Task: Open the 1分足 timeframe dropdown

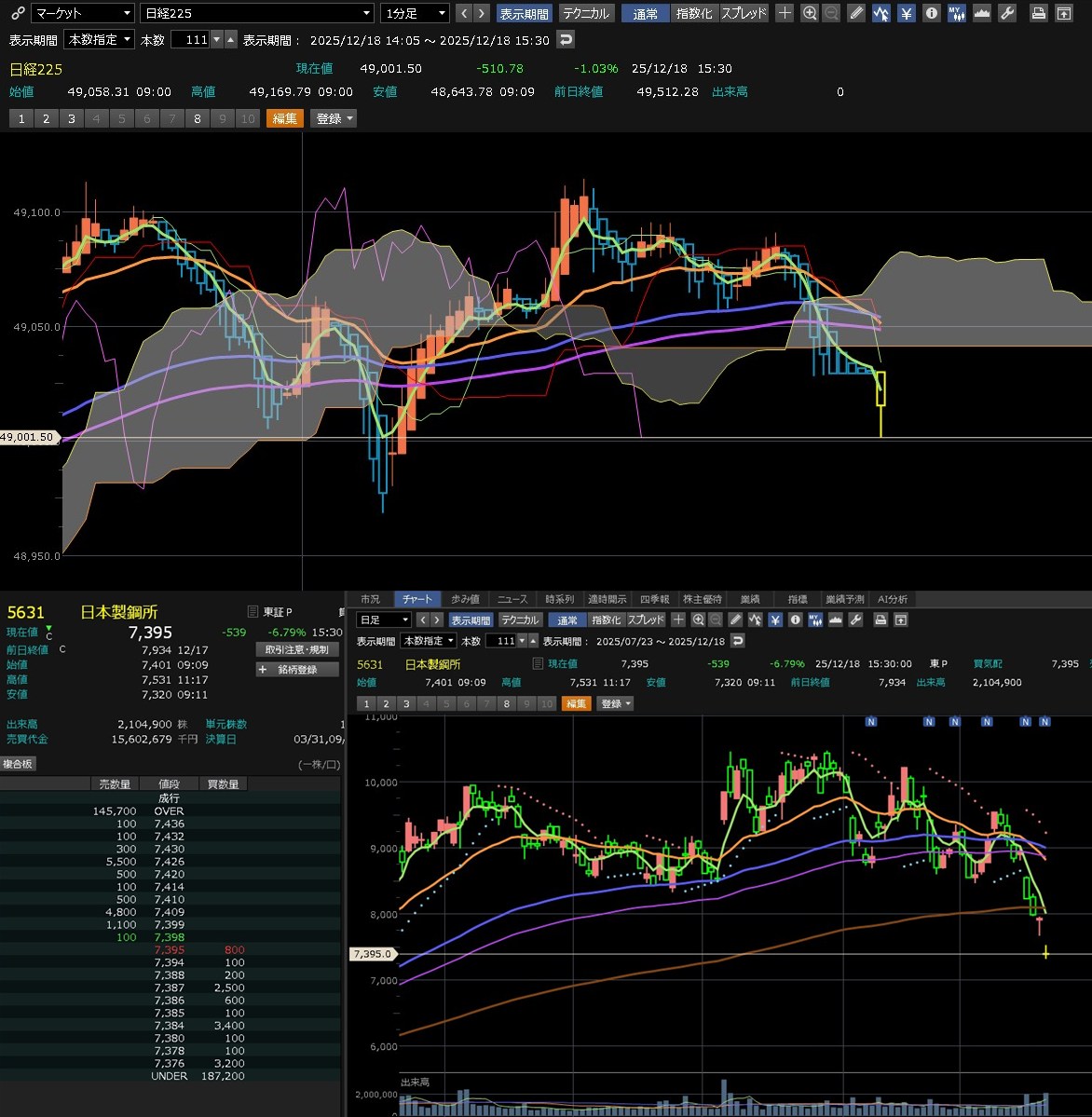Action: coord(415,13)
